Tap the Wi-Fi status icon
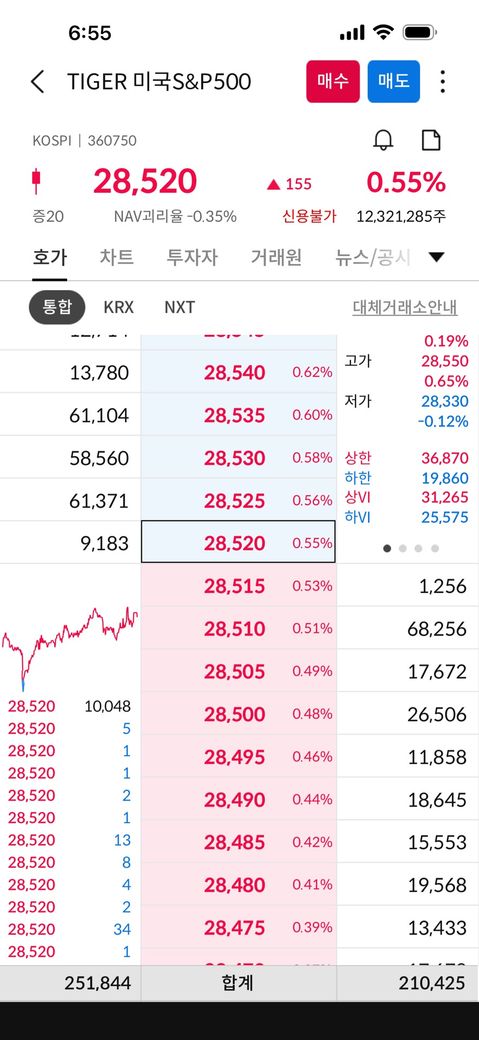479x1040 pixels. point(383,32)
